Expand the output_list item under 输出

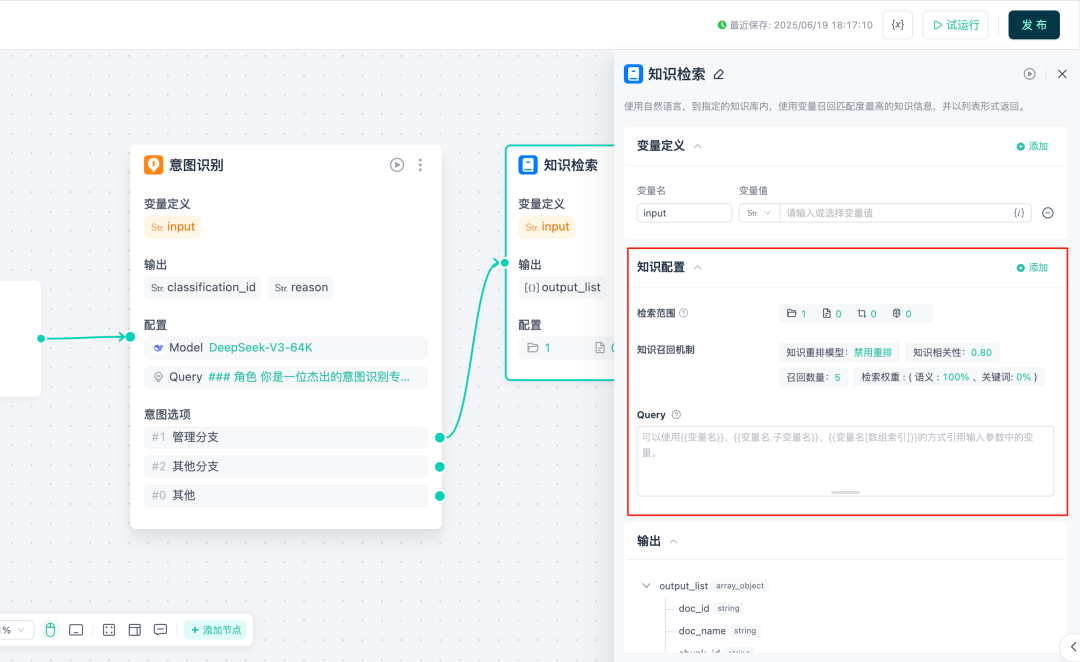(x=647, y=585)
